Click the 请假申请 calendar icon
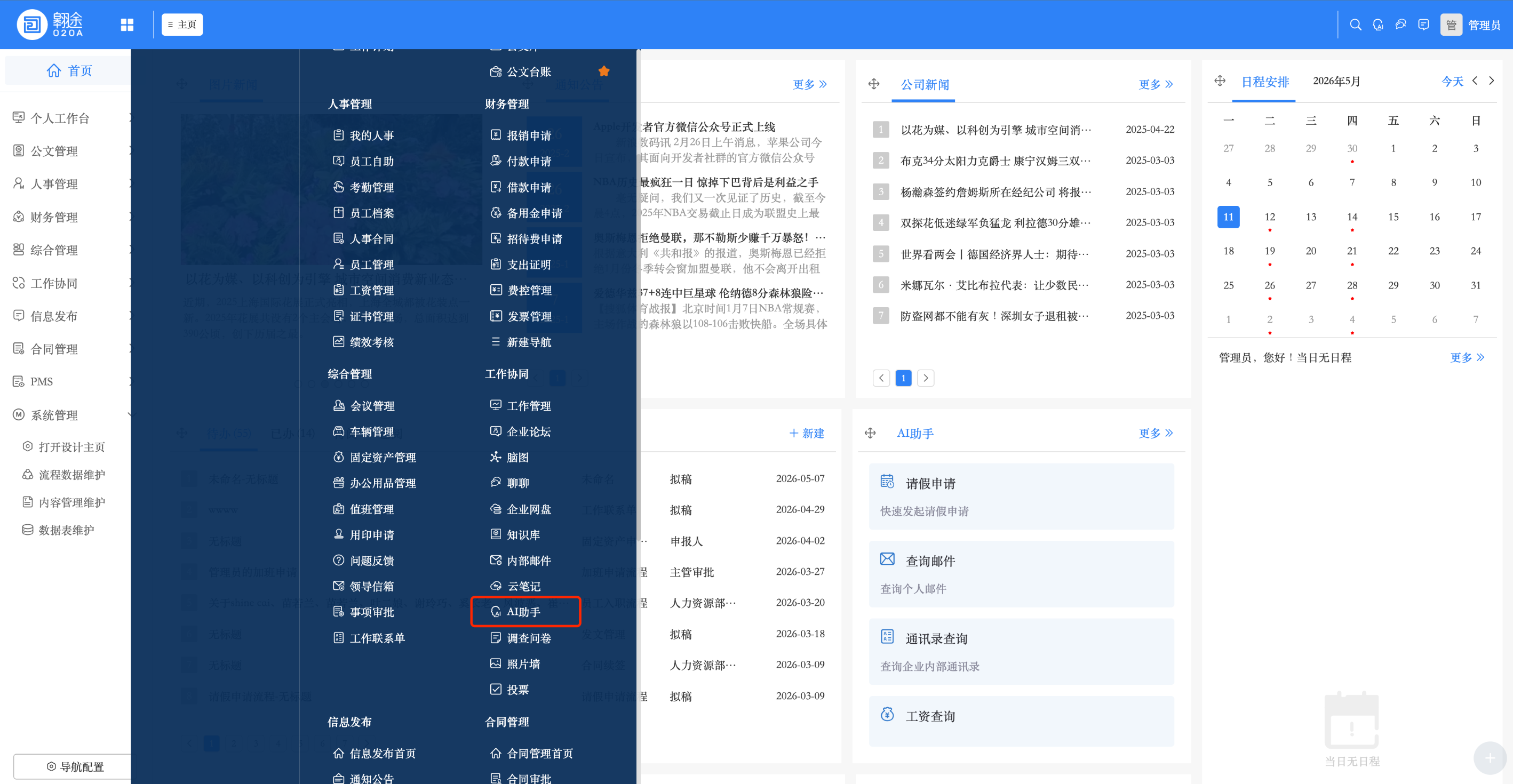The width and height of the screenshot is (1513, 784). (887, 482)
